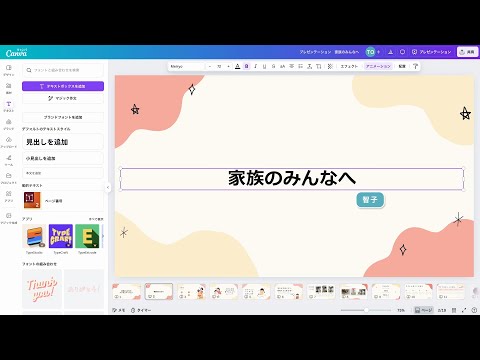Open the Elements (素材) sidebar panel
This screenshot has width=480, height=360.
pos(9,88)
